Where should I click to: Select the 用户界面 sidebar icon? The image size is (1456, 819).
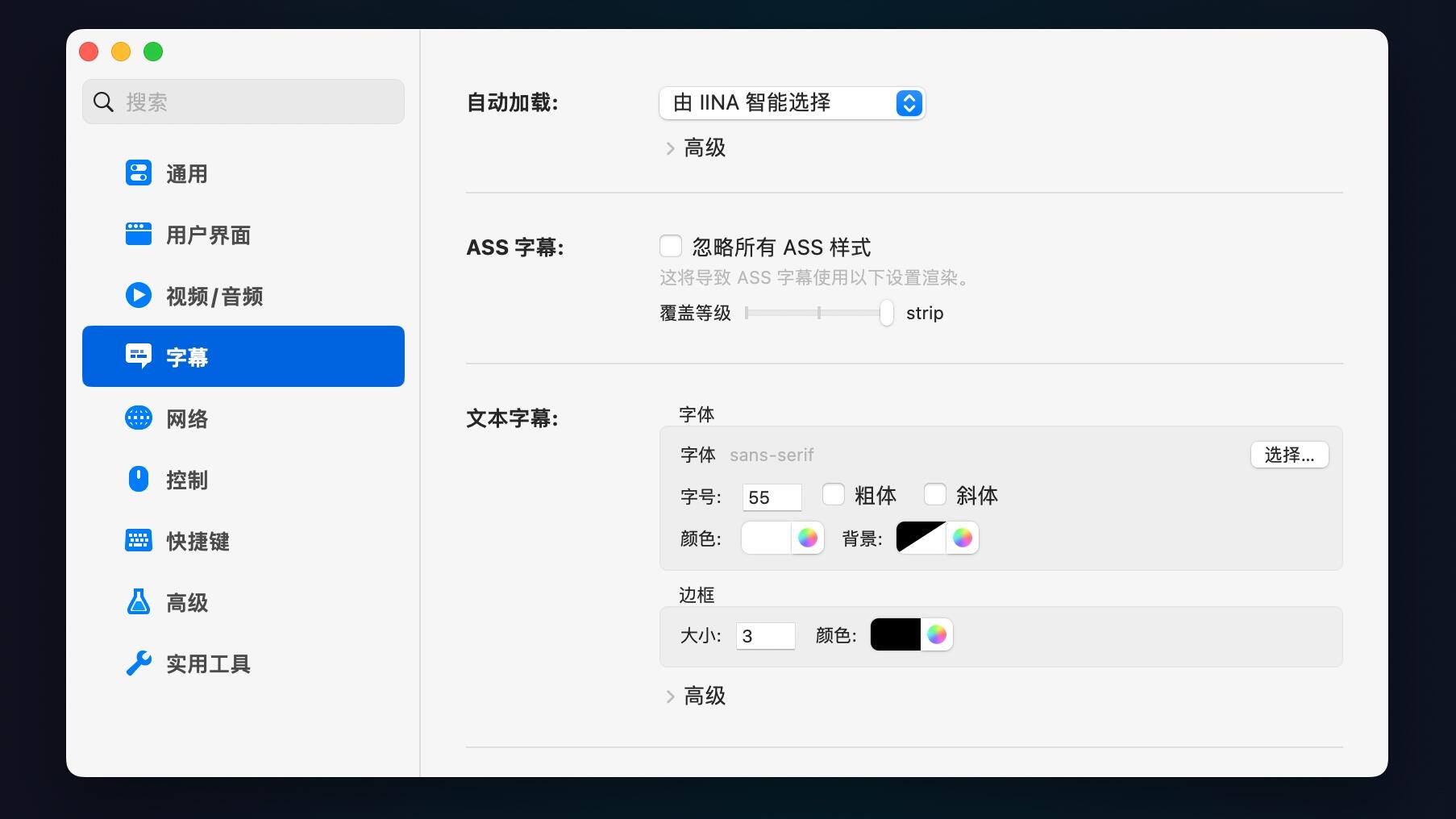[139, 234]
